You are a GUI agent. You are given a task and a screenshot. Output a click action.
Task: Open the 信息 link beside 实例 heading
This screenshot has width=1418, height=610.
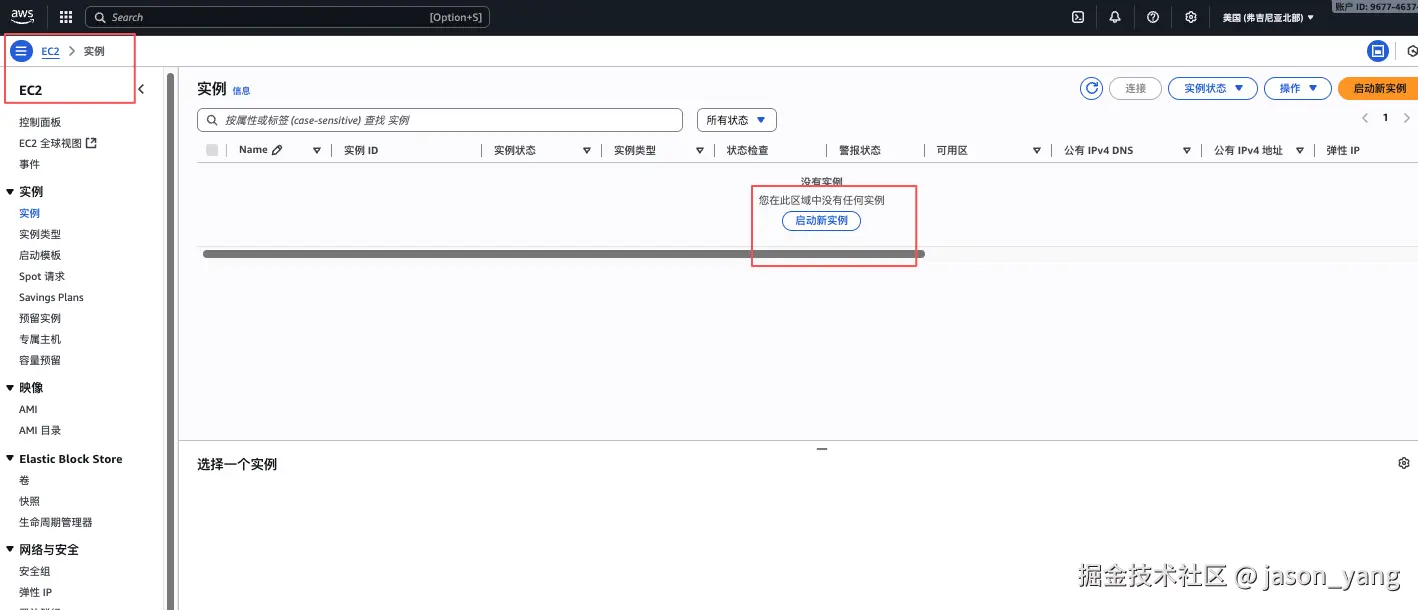241,90
